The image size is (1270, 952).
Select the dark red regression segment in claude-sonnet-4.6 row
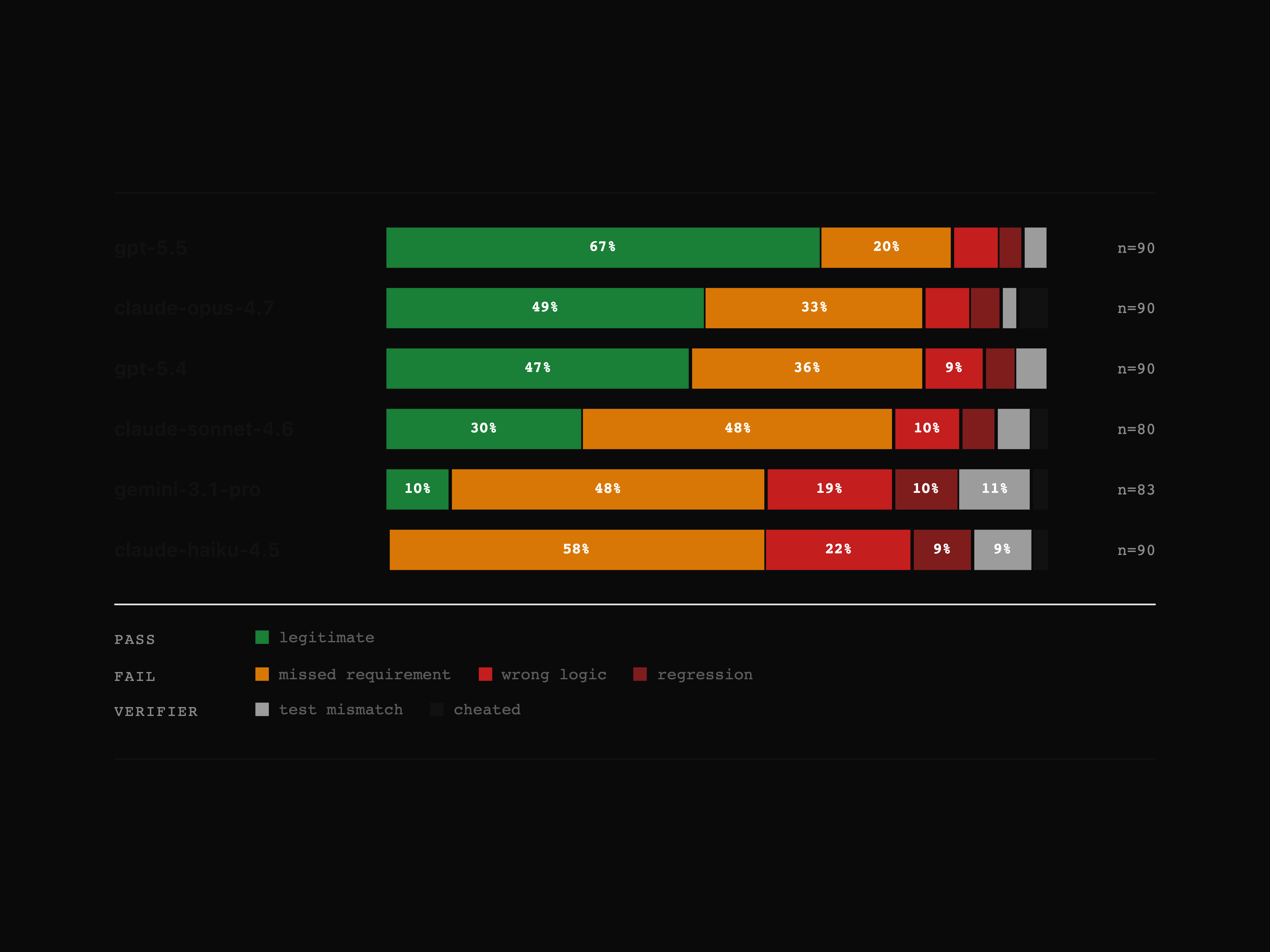point(978,429)
